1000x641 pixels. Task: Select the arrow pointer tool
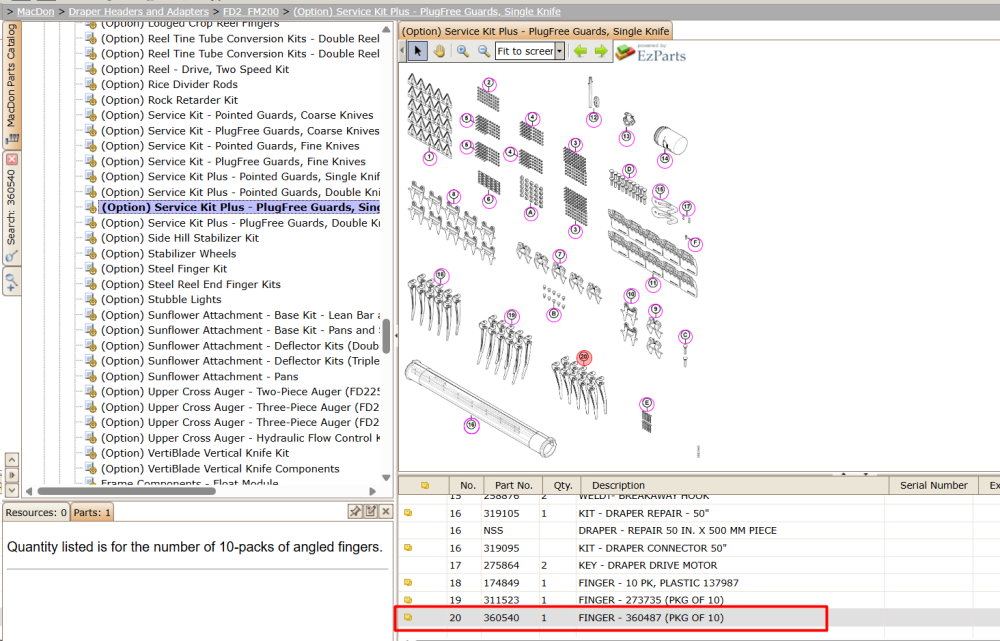point(418,51)
